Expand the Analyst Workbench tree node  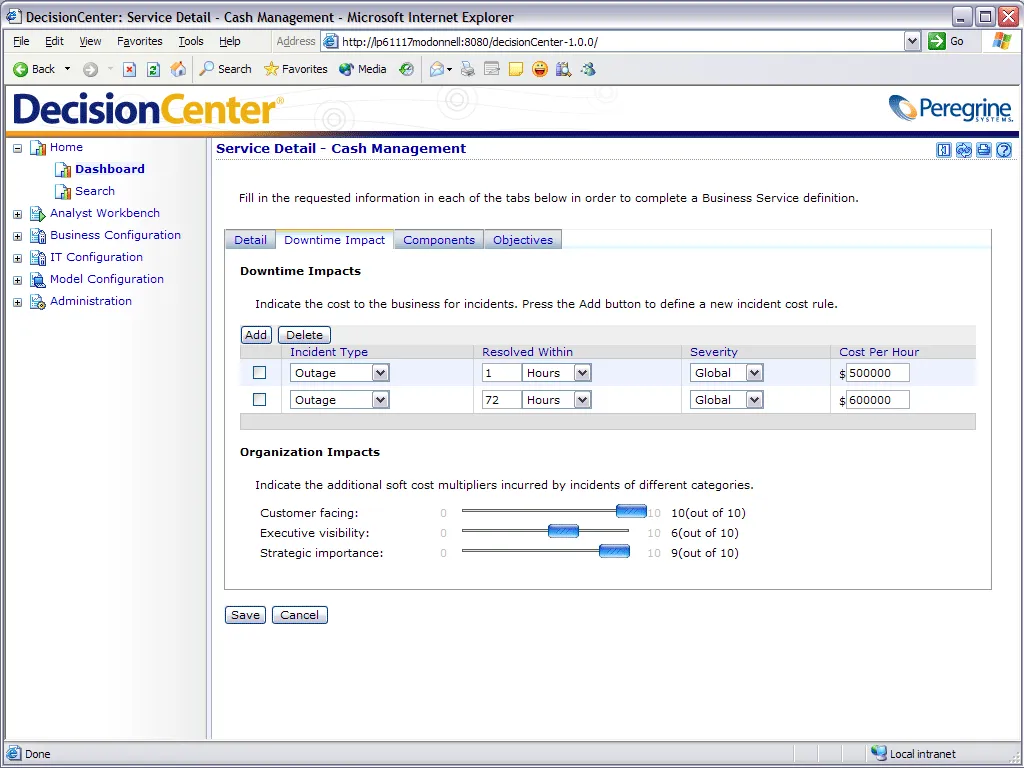(x=18, y=214)
